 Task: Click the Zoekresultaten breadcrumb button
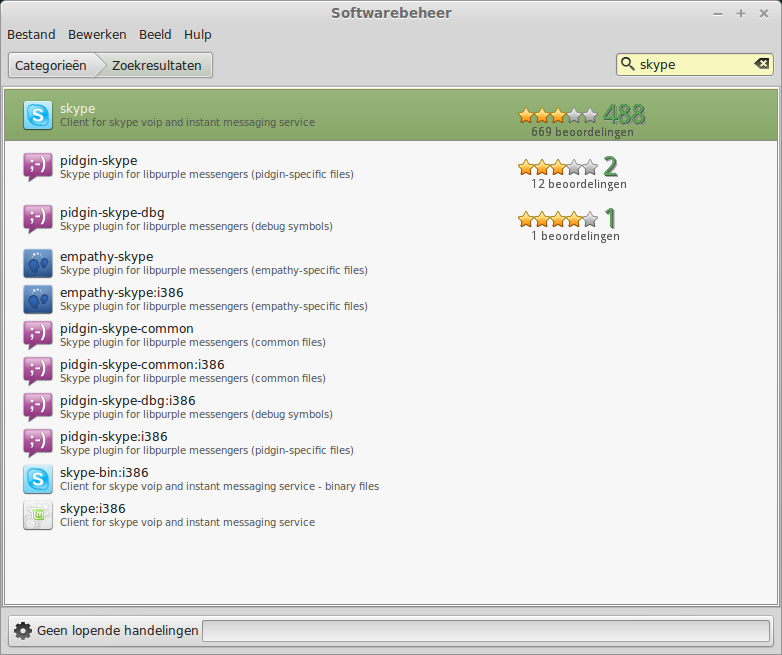(156, 65)
